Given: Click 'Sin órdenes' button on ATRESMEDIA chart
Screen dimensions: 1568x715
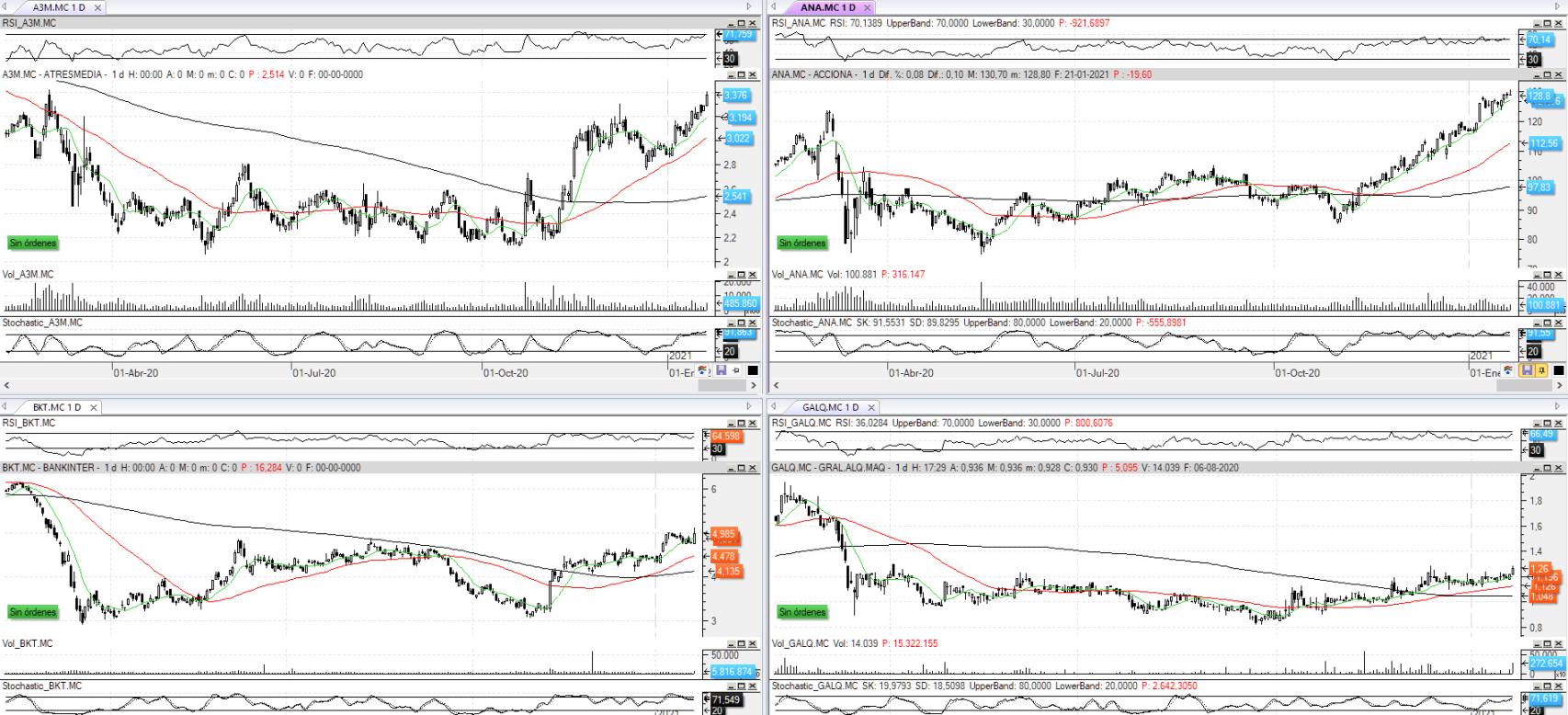Looking at the screenshot, I should pyautogui.click(x=33, y=244).
